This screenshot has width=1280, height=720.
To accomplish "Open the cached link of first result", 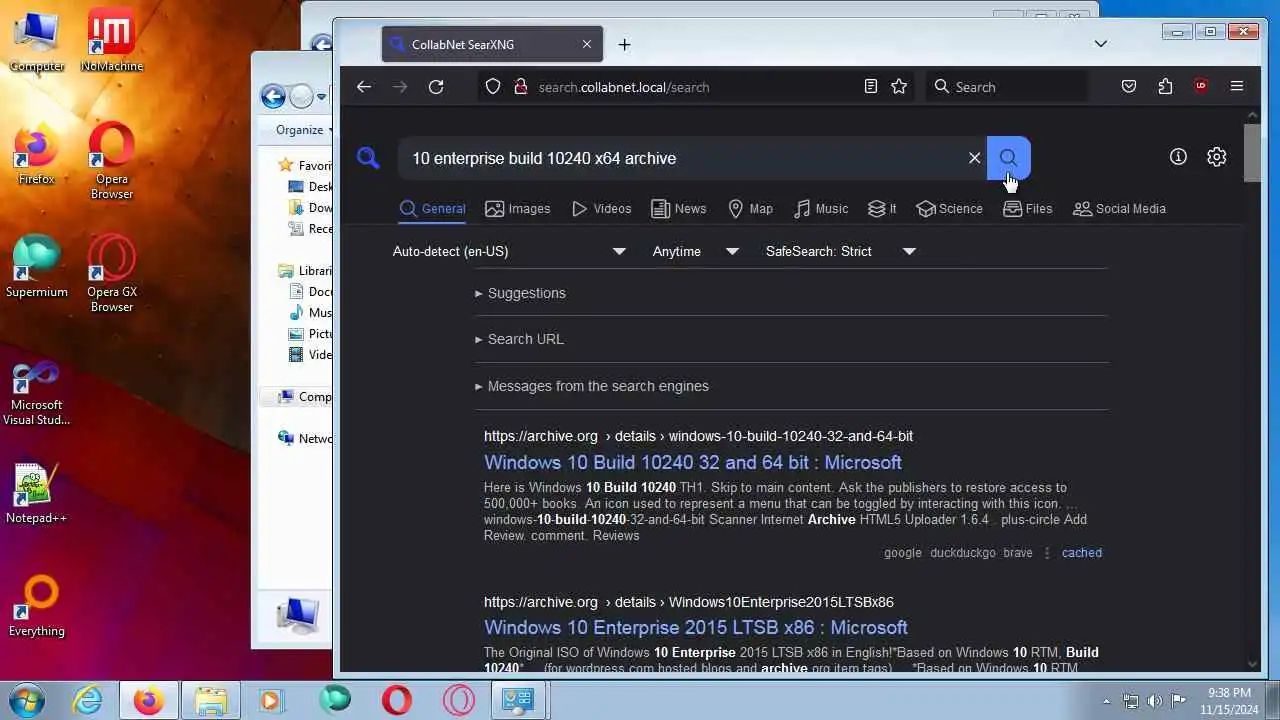I will pos(1082,553).
